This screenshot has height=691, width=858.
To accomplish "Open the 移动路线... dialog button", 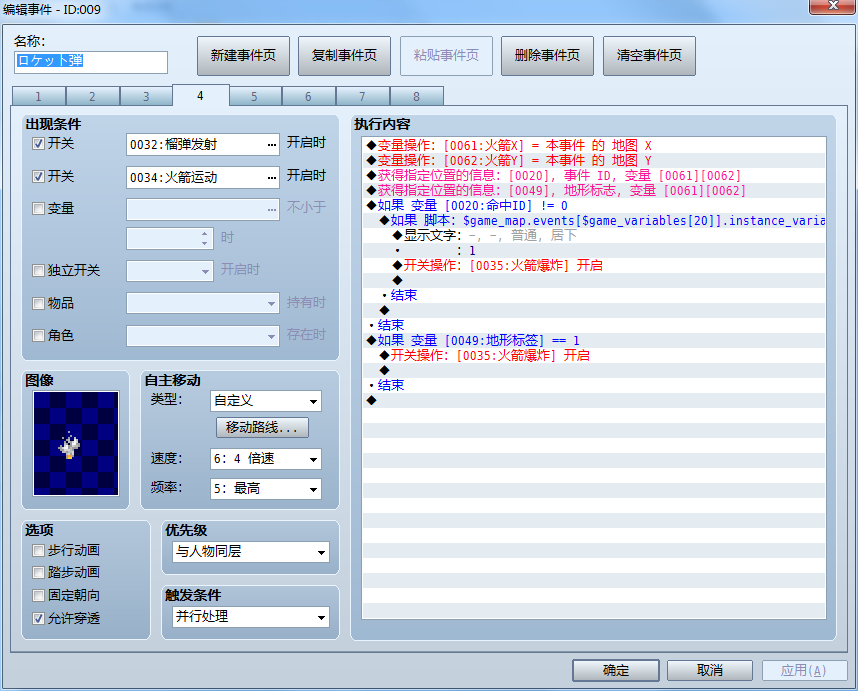I will pyautogui.click(x=262, y=427).
